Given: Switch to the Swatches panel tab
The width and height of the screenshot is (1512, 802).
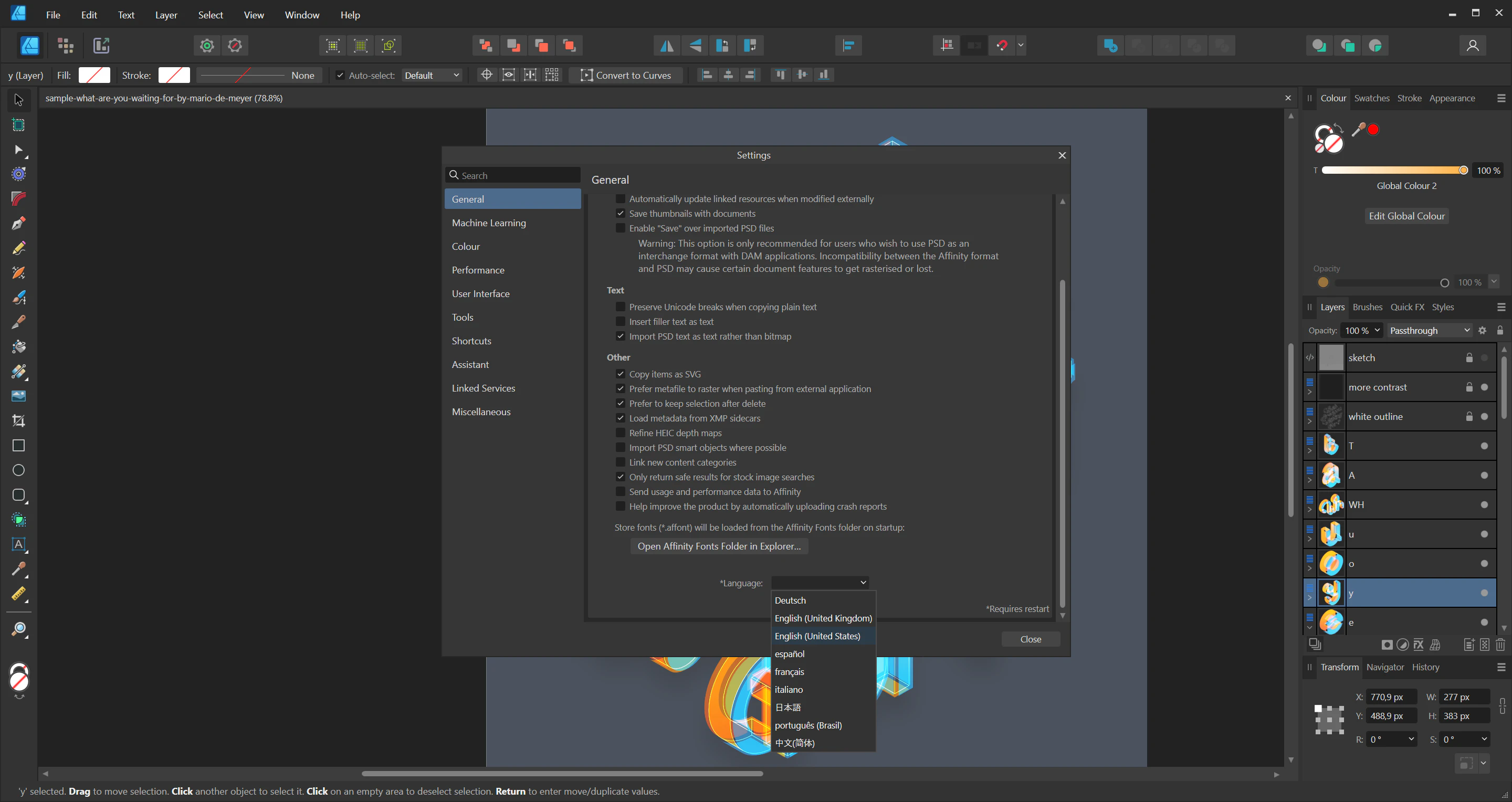Looking at the screenshot, I should pos(1371,98).
